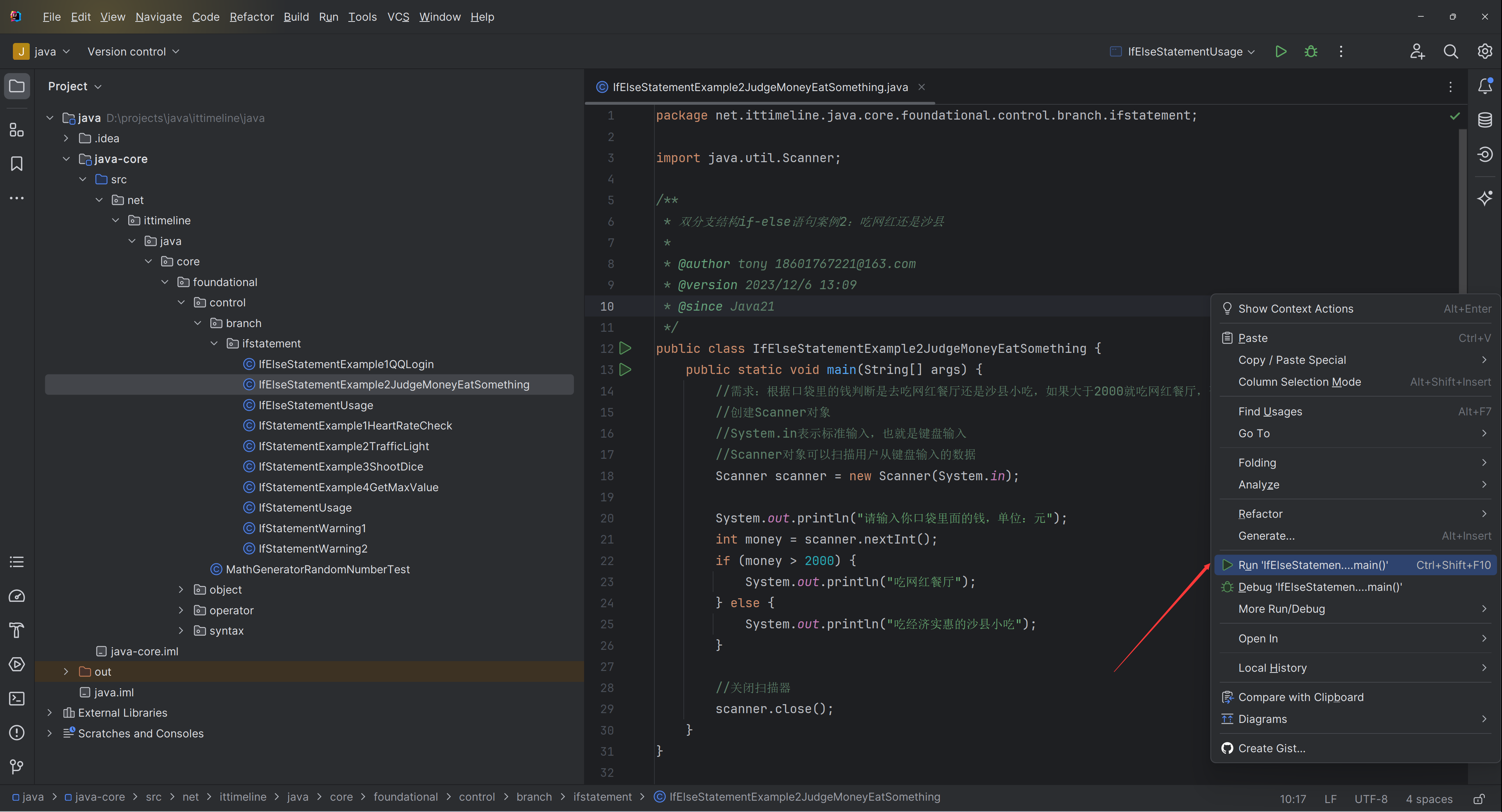This screenshot has width=1502, height=812.
Task: Choose Paste in the context menu
Action: pos(1356,338)
